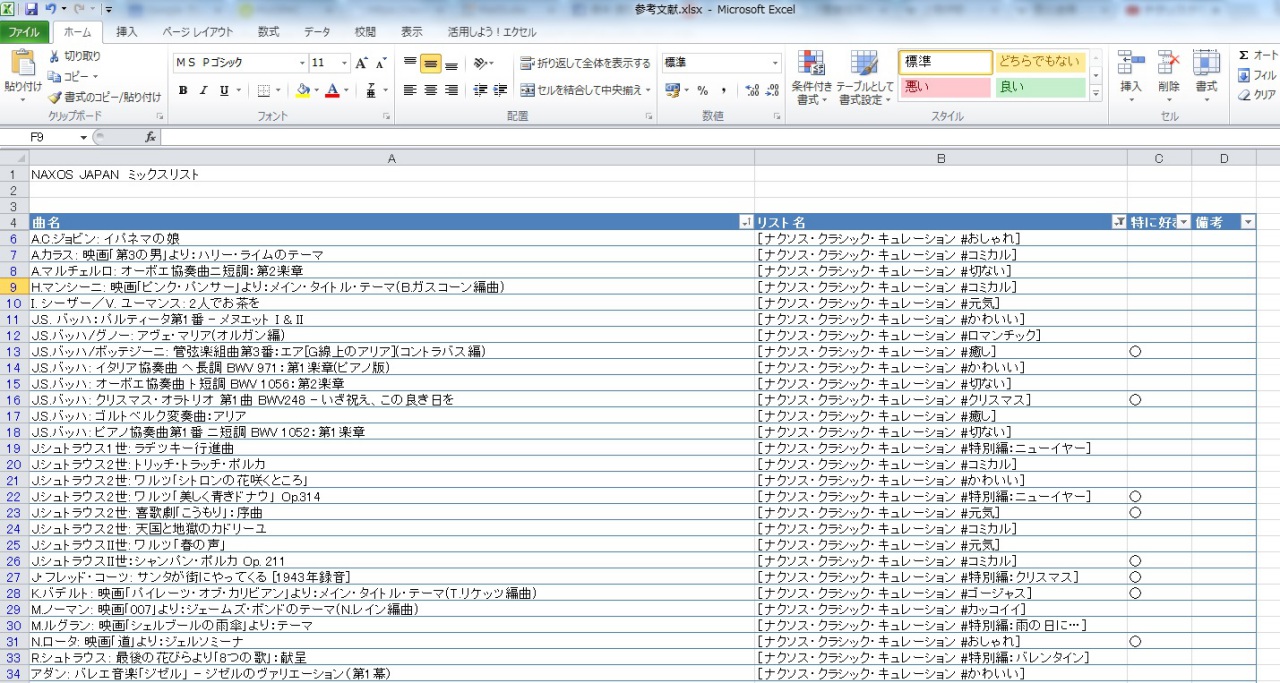Click the Fill Color paint bucket icon
1280x683 pixels.
(x=303, y=90)
